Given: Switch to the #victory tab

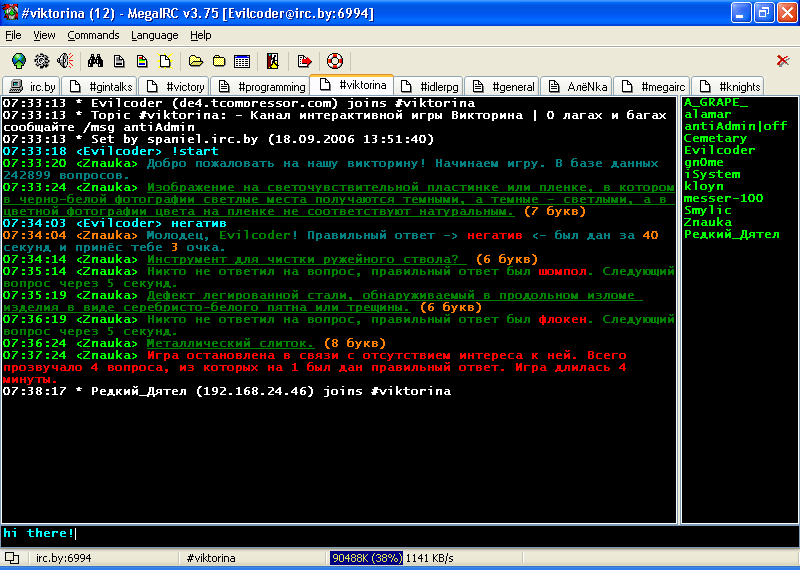Looking at the screenshot, I should coord(174,86).
